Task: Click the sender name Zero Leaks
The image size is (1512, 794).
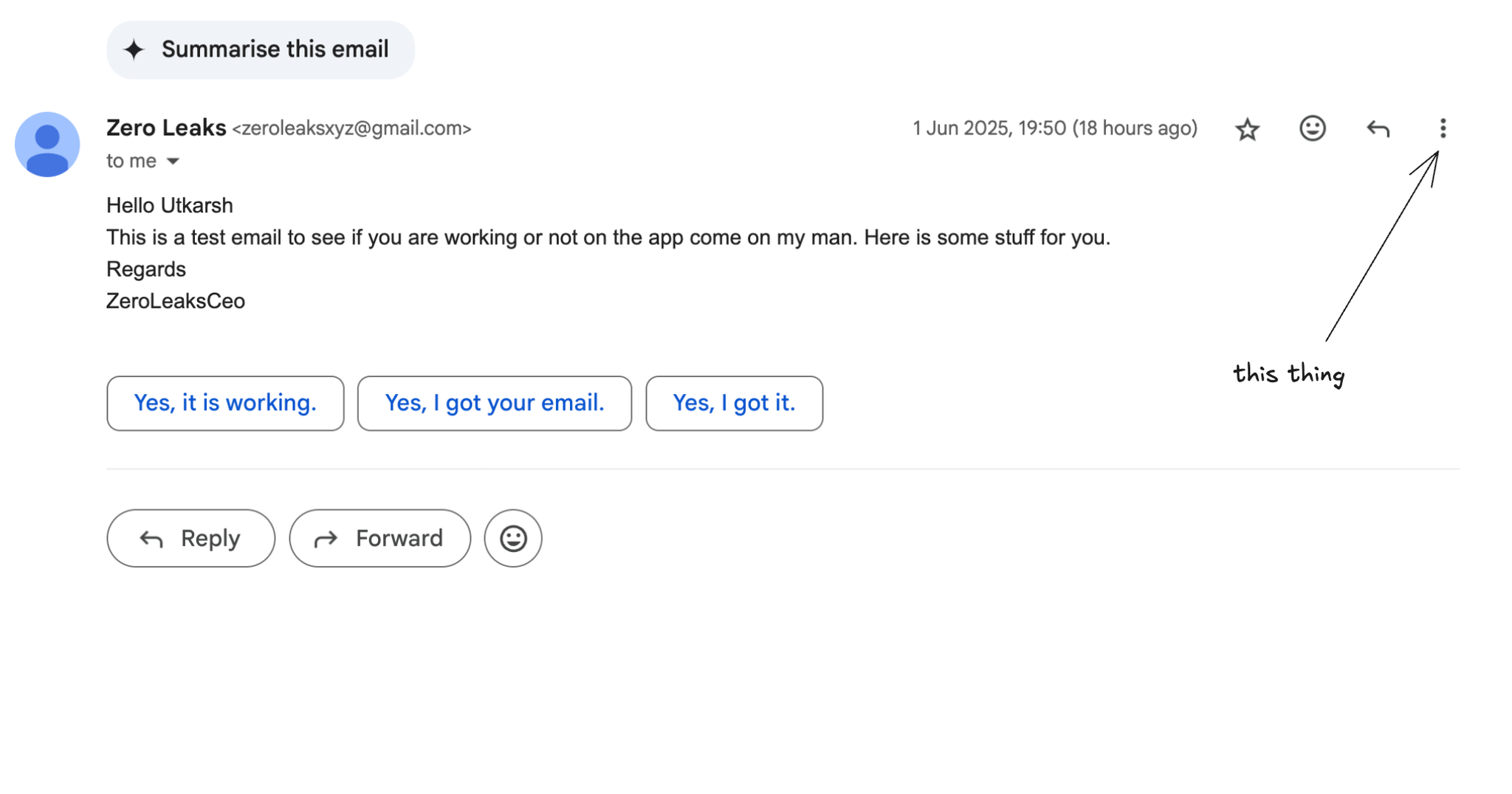Action: (166, 128)
